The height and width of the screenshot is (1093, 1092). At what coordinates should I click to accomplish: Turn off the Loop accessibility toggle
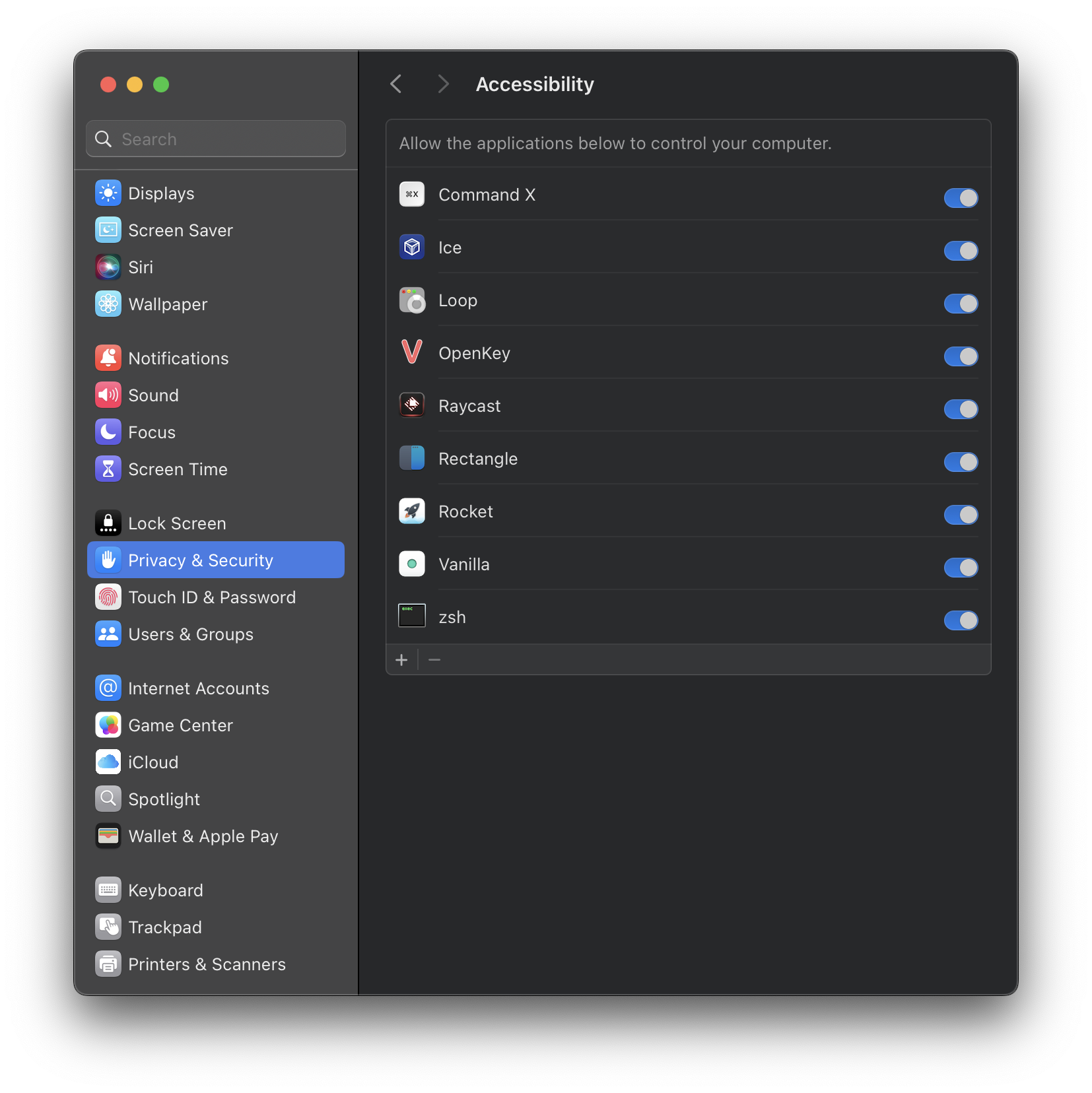click(x=961, y=304)
